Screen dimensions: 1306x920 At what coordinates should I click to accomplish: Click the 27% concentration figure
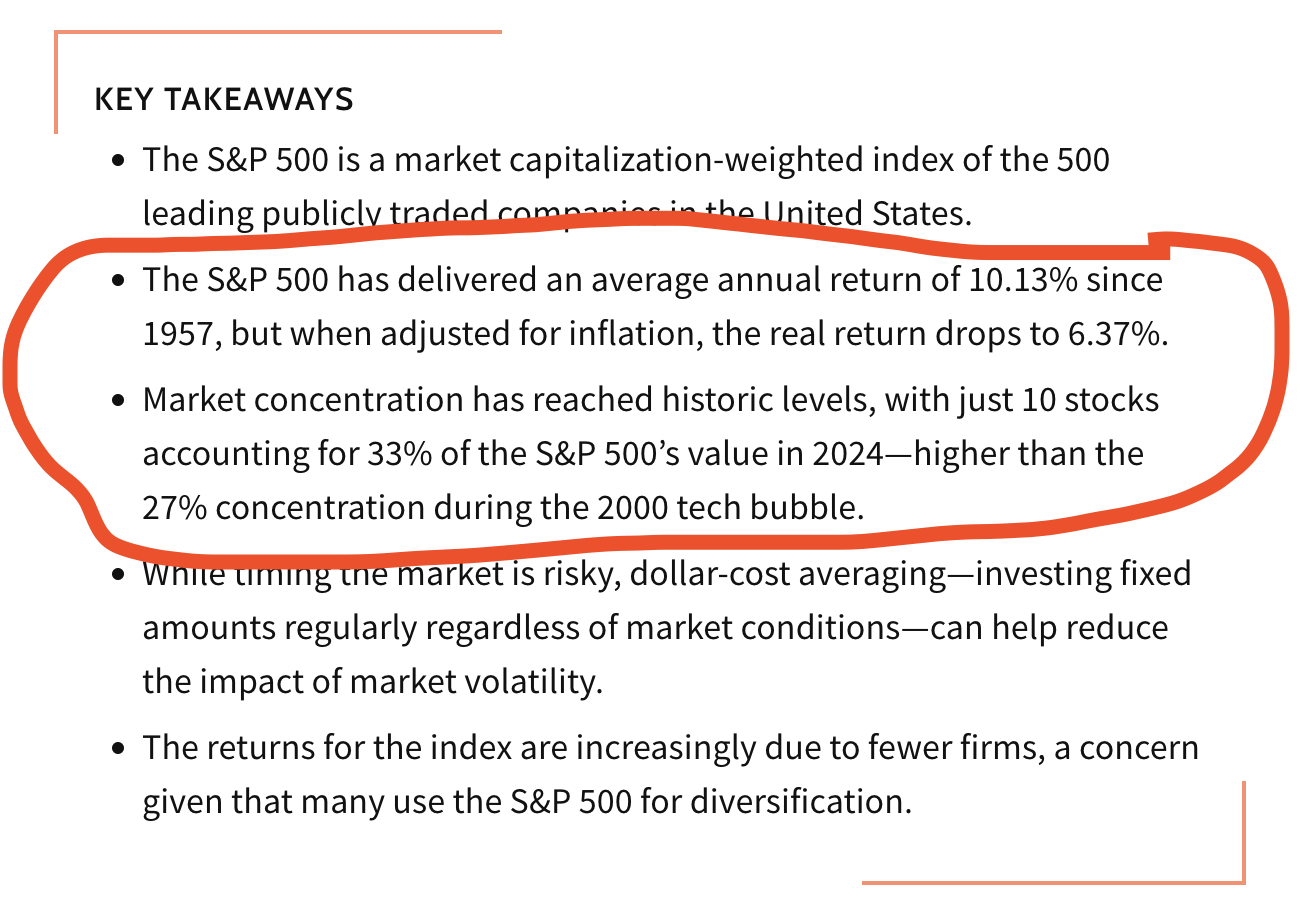[x=175, y=508]
